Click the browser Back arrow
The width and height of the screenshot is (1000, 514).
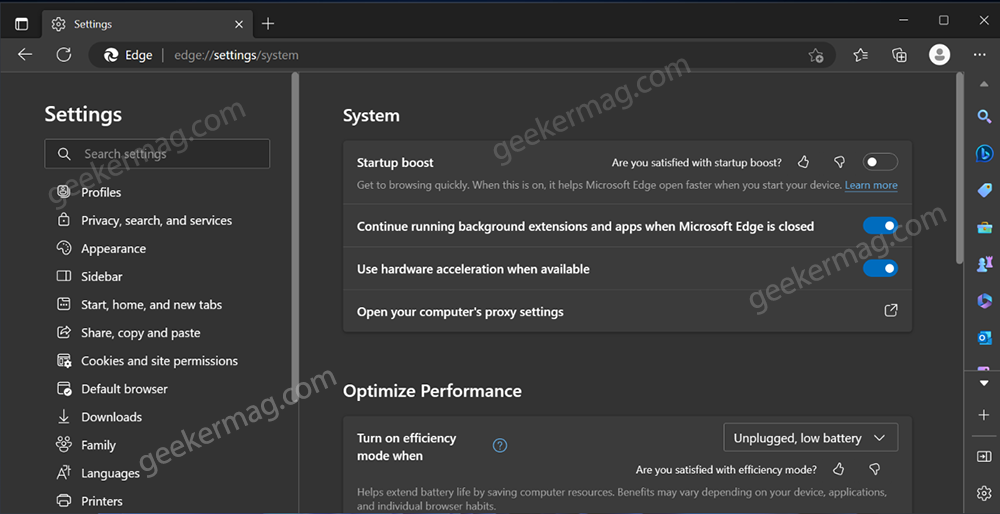(25, 55)
